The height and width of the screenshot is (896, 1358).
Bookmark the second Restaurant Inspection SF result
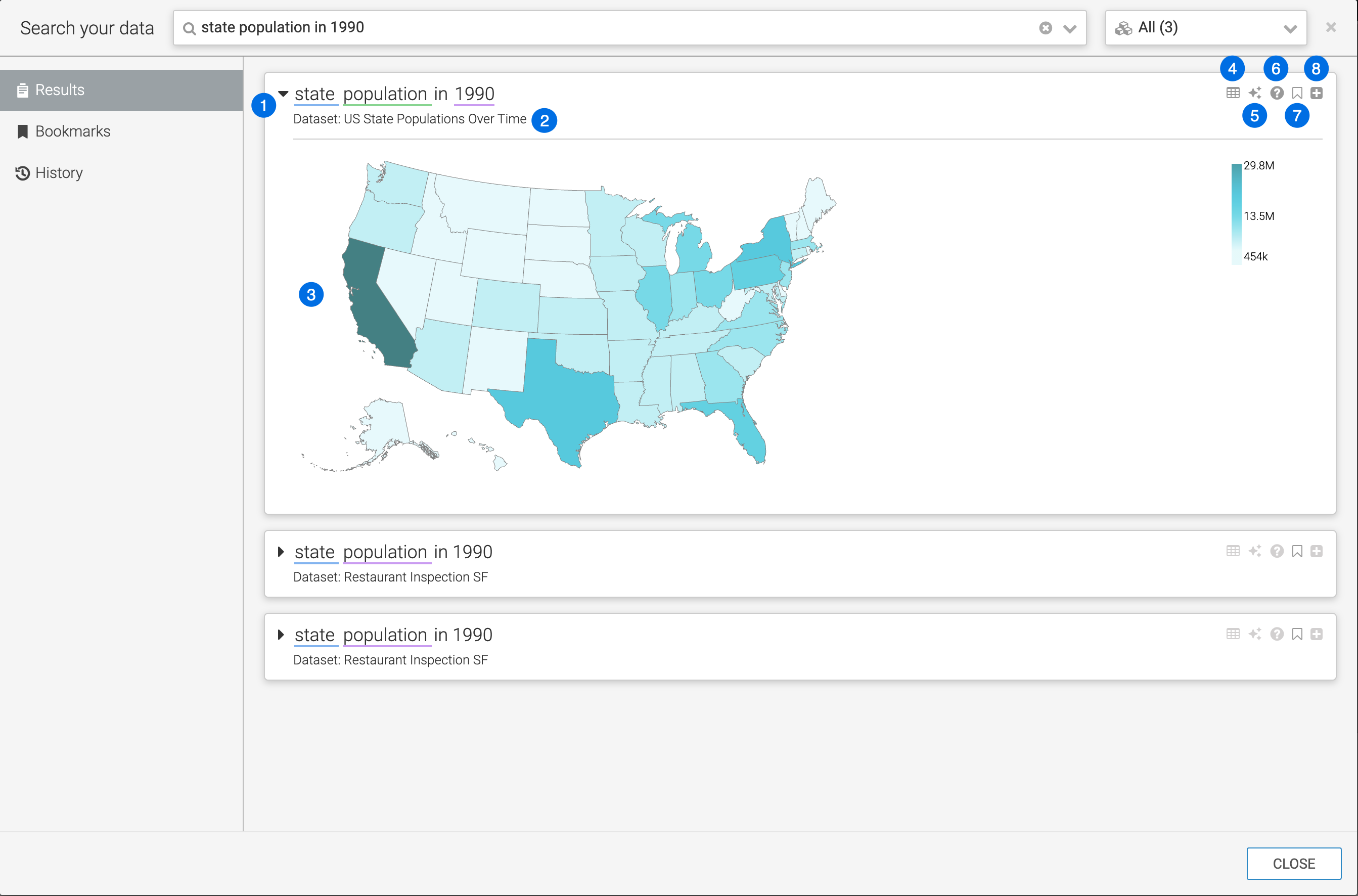click(x=1297, y=551)
